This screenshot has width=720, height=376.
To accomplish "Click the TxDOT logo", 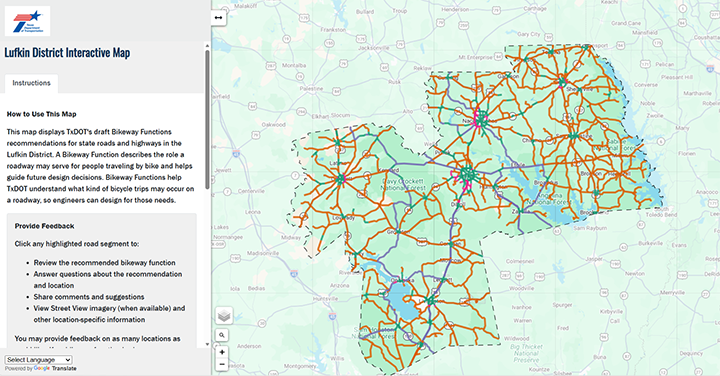I will tap(28, 21).
